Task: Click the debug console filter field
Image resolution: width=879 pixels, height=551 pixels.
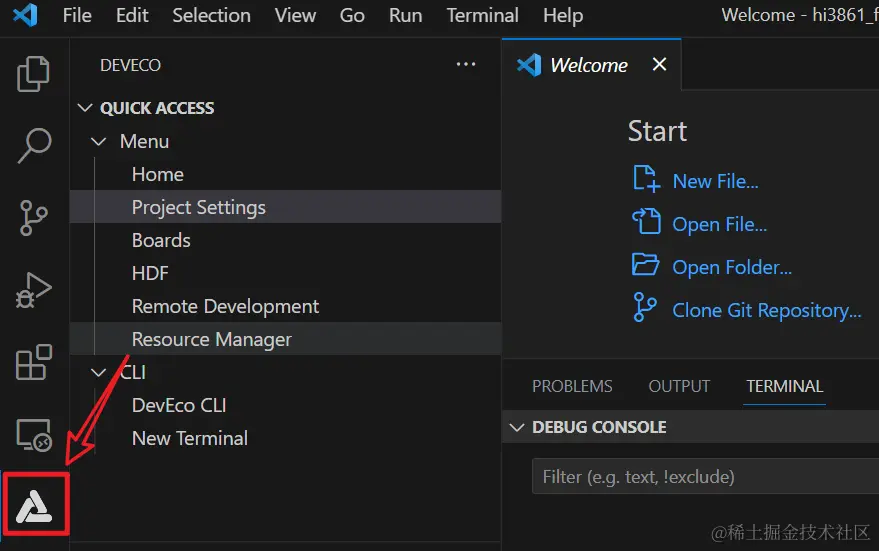Action: point(700,476)
